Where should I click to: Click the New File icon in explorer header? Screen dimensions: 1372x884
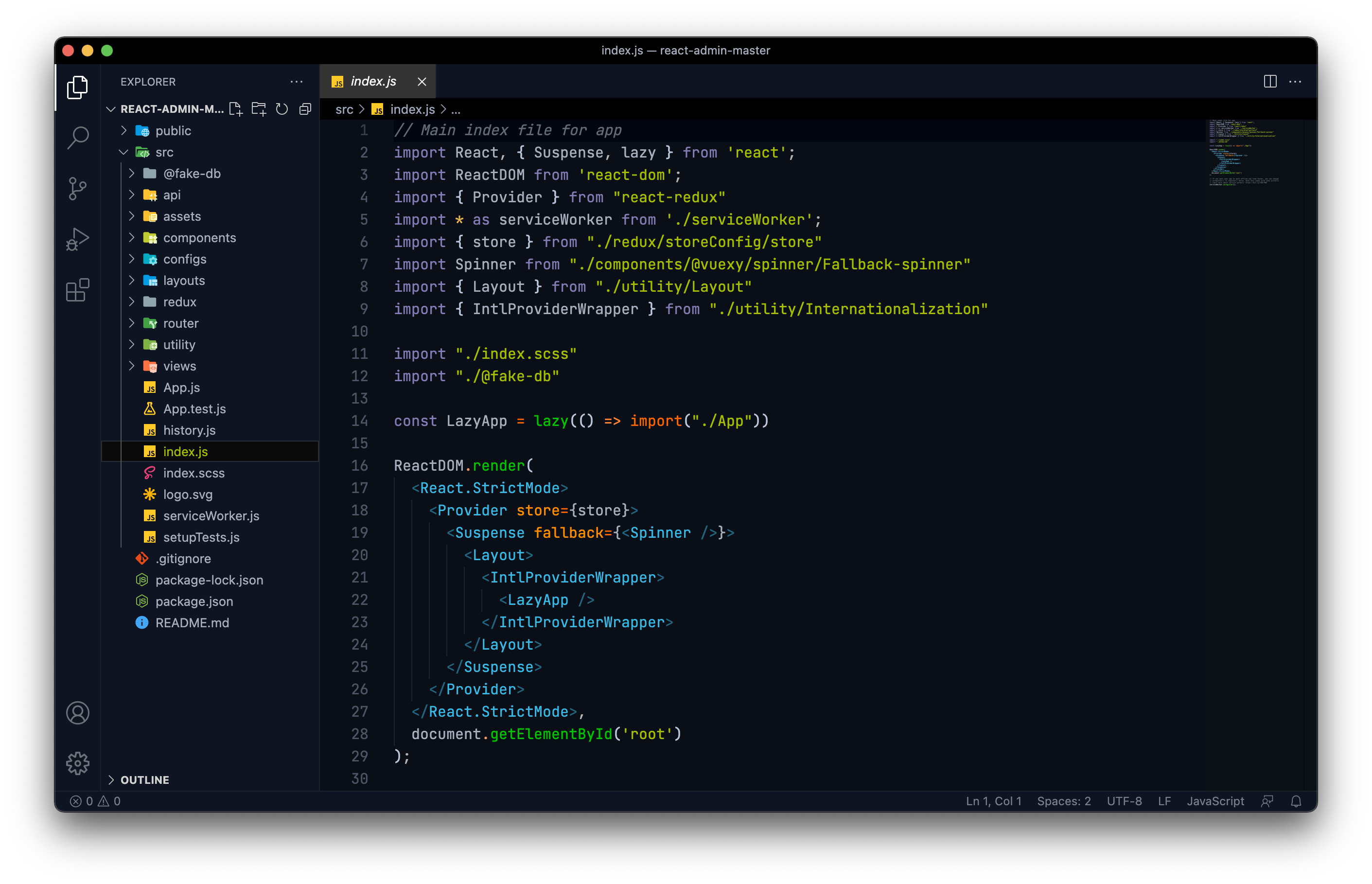[235, 109]
